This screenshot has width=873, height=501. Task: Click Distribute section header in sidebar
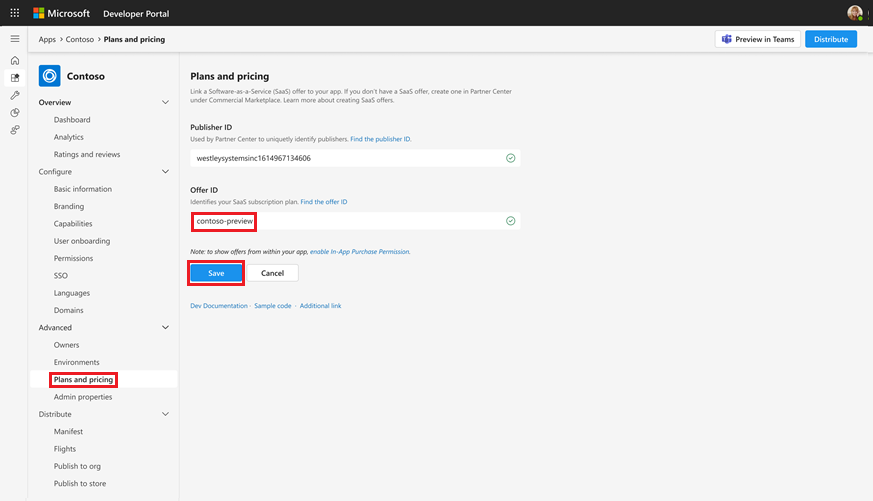point(55,414)
